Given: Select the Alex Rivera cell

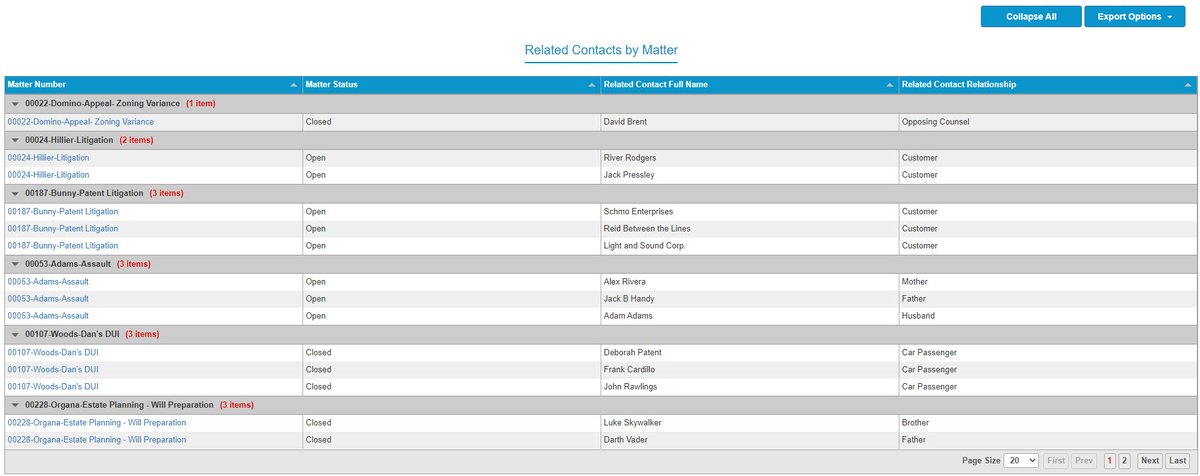Looking at the screenshot, I should pyautogui.click(x=749, y=282).
